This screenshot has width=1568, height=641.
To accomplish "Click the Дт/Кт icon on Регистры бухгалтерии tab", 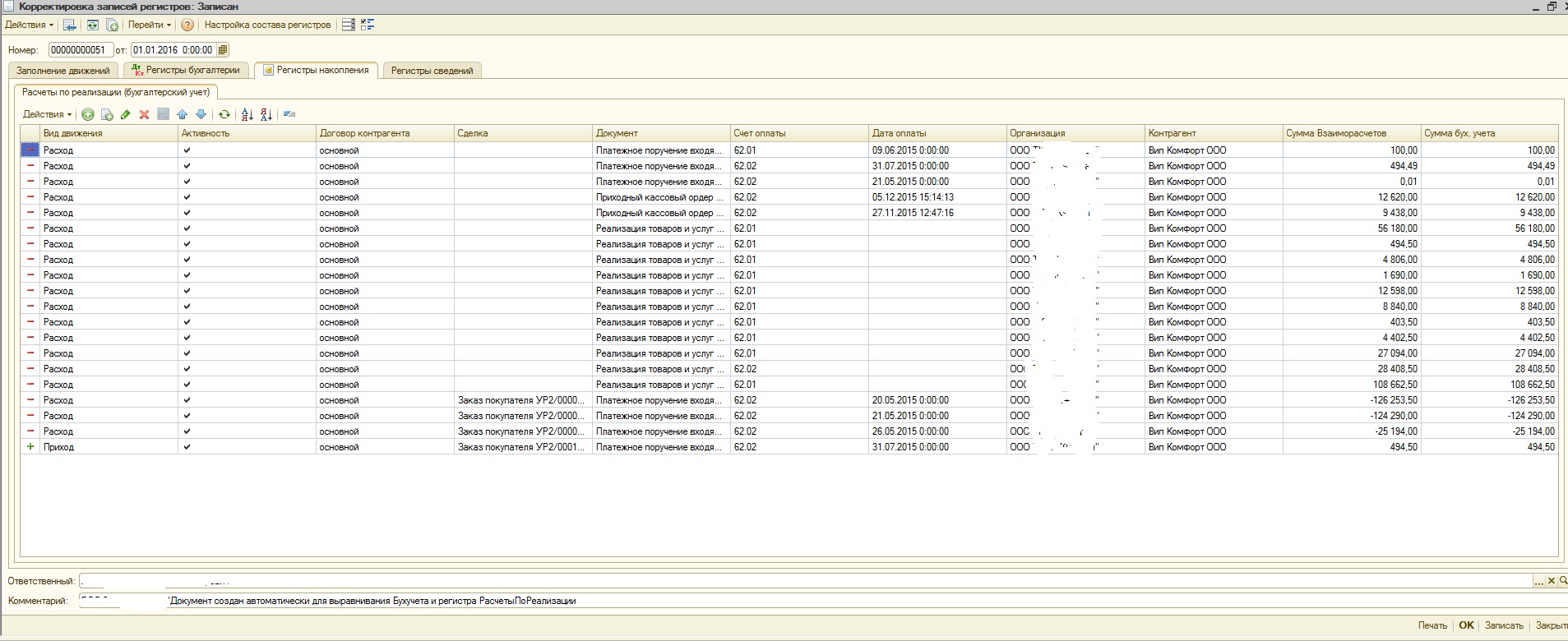I will pos(138,71).
